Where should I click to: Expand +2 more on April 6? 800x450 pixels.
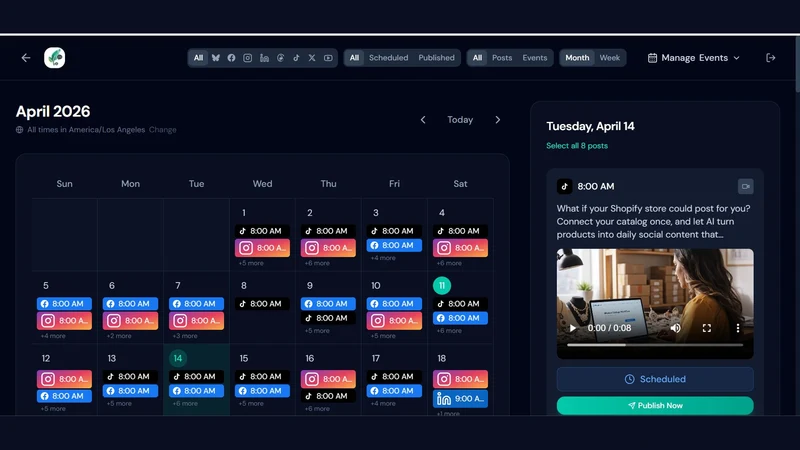pos(119,336)
